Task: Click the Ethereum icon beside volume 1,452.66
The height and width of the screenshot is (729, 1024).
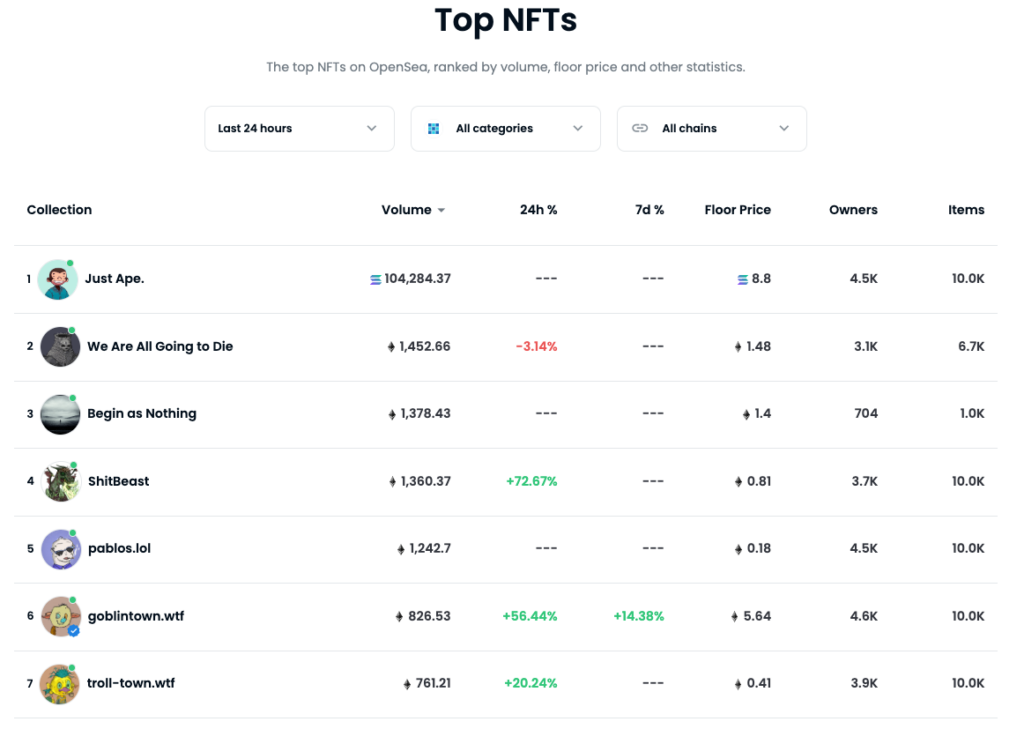Action: (391, 347)
